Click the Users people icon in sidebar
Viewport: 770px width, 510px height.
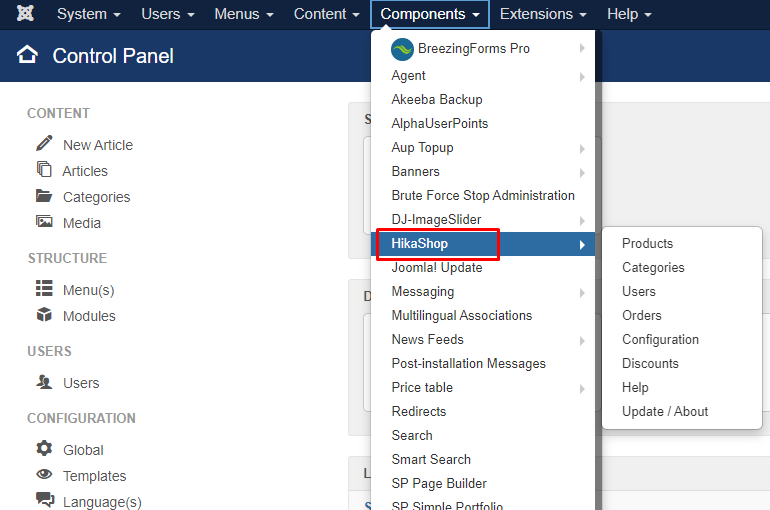[44, 381]
